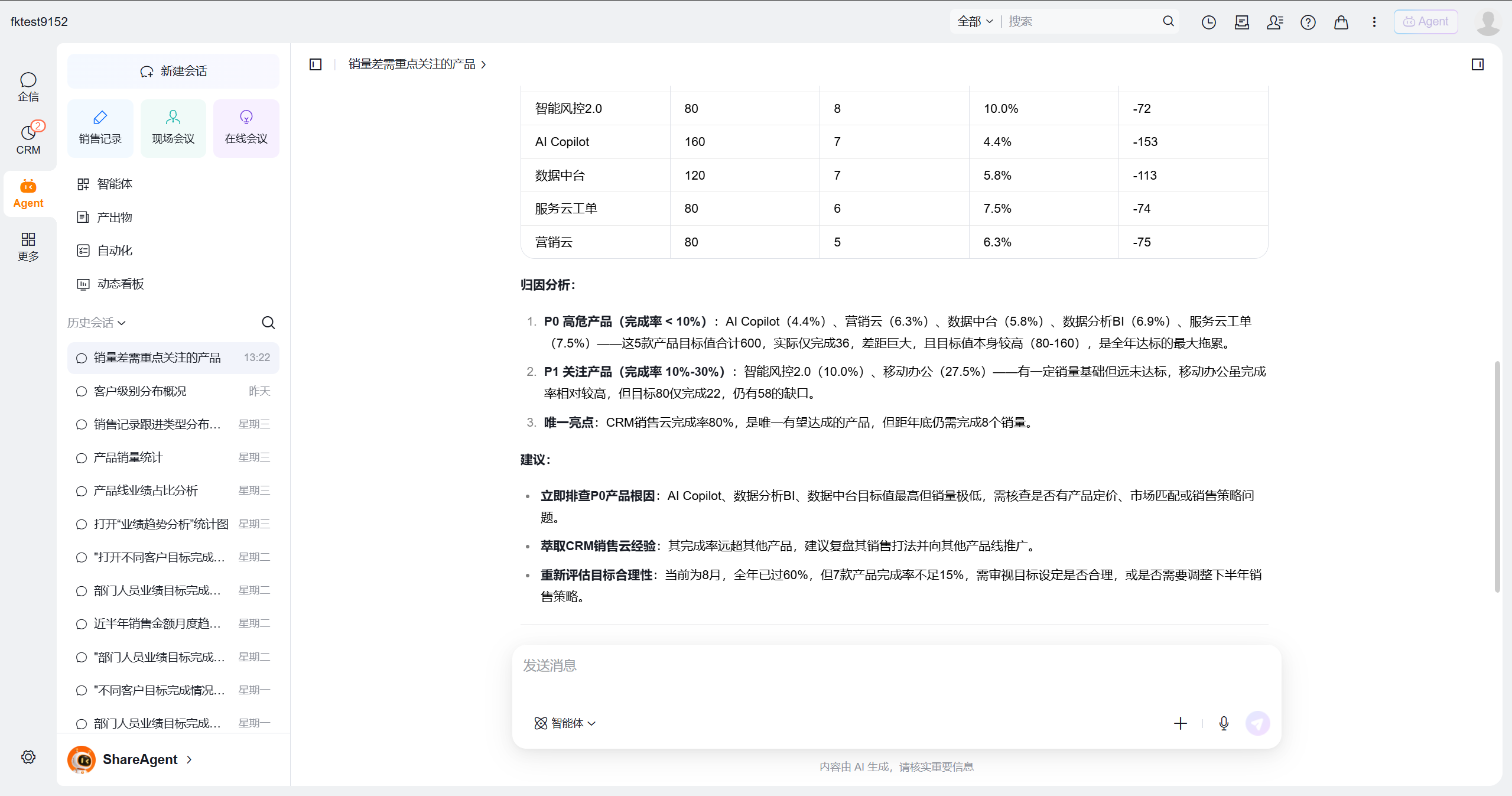1512x796 pixels.
Task: Click the top 搜索 search input field
Action: click(1082, 21)
